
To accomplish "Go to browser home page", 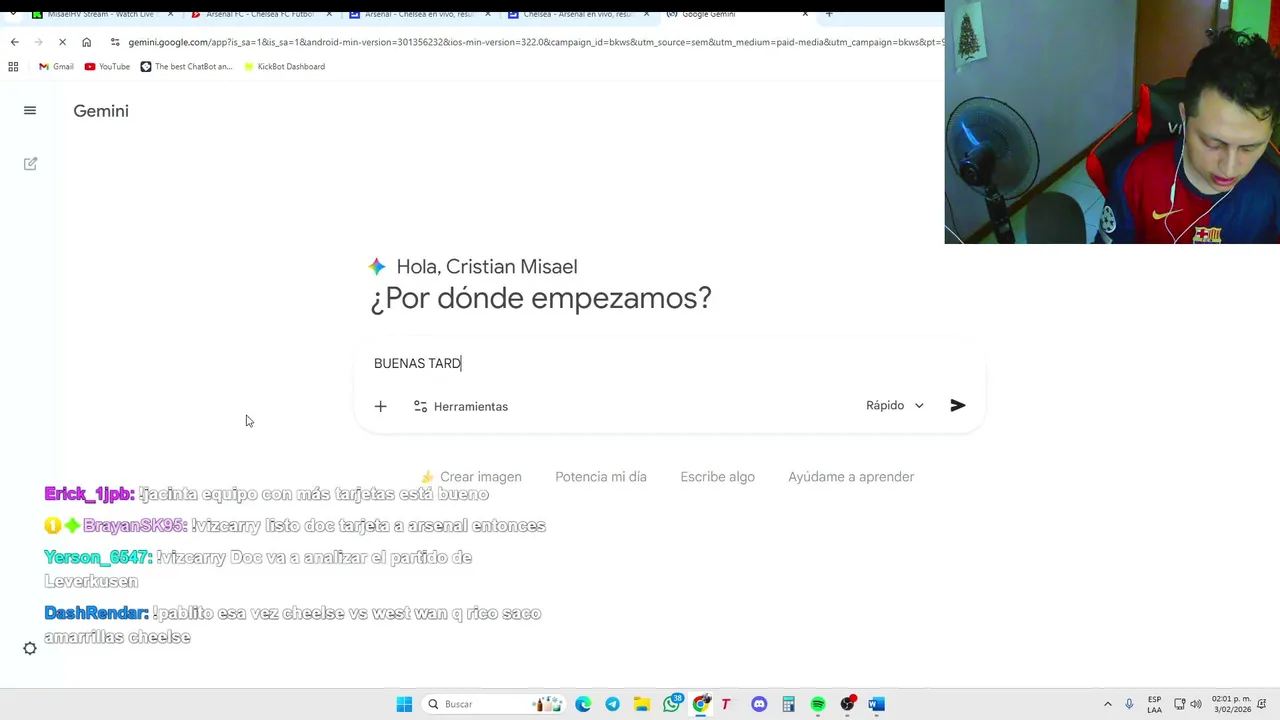I will point(86,42).
